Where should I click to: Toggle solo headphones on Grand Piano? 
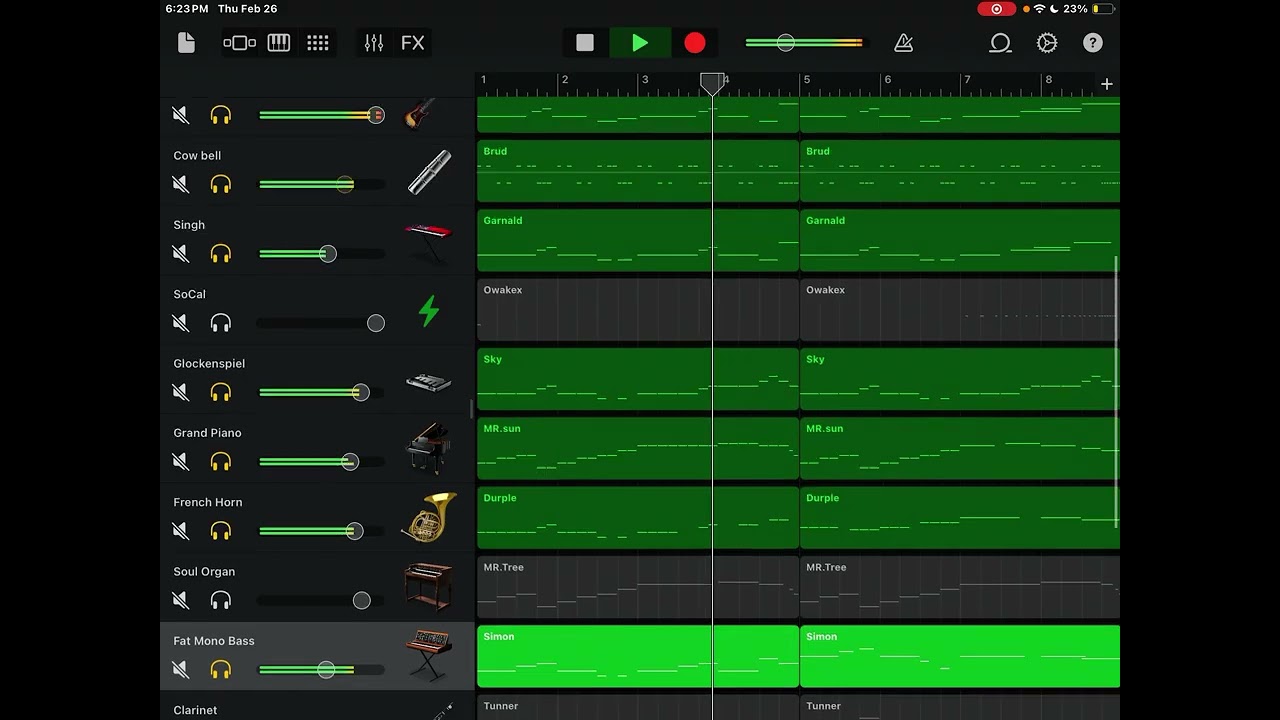[x=221, y=461]
